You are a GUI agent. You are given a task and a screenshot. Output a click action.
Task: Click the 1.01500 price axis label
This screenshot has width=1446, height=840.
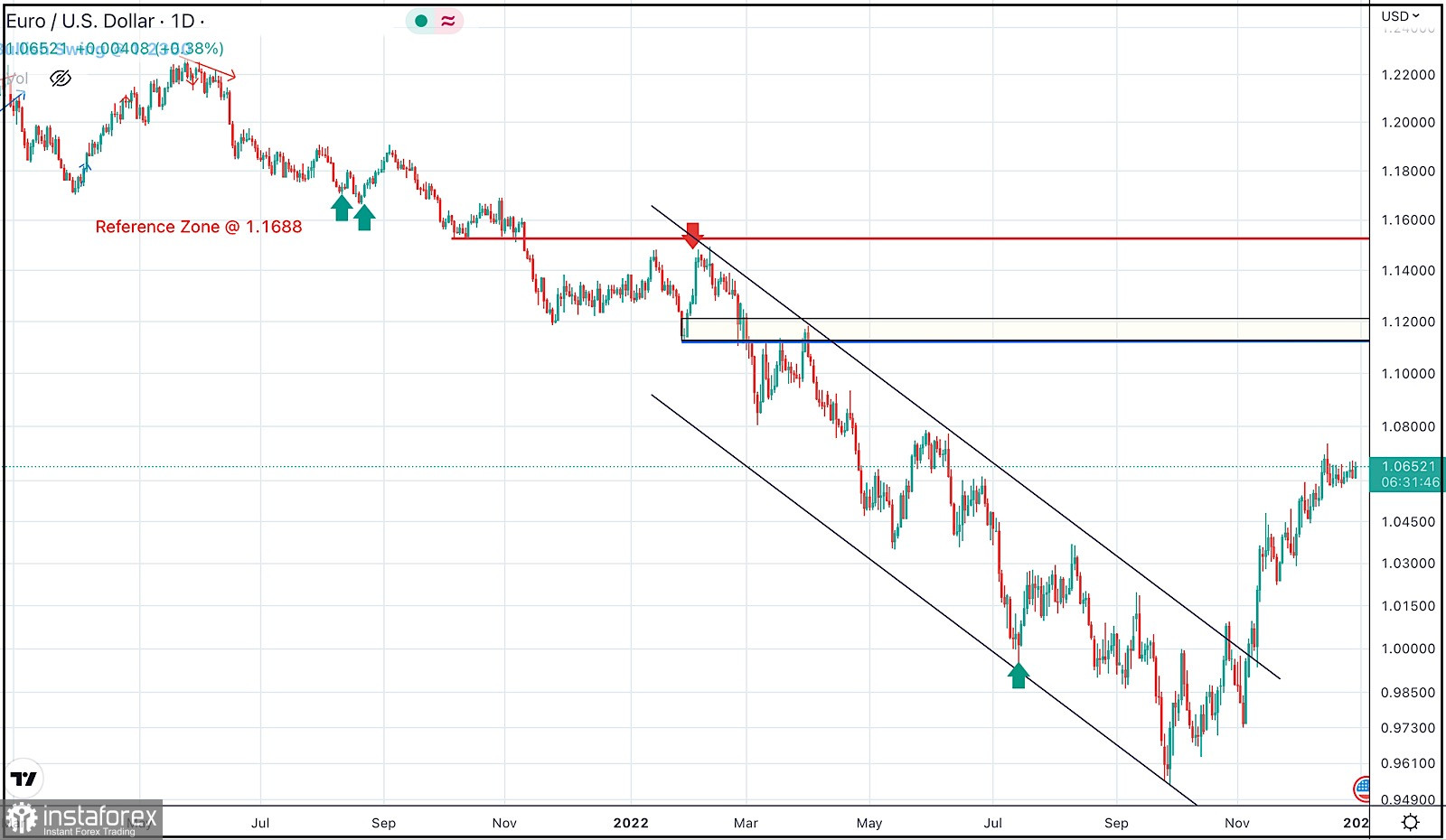pos(1408,606)
